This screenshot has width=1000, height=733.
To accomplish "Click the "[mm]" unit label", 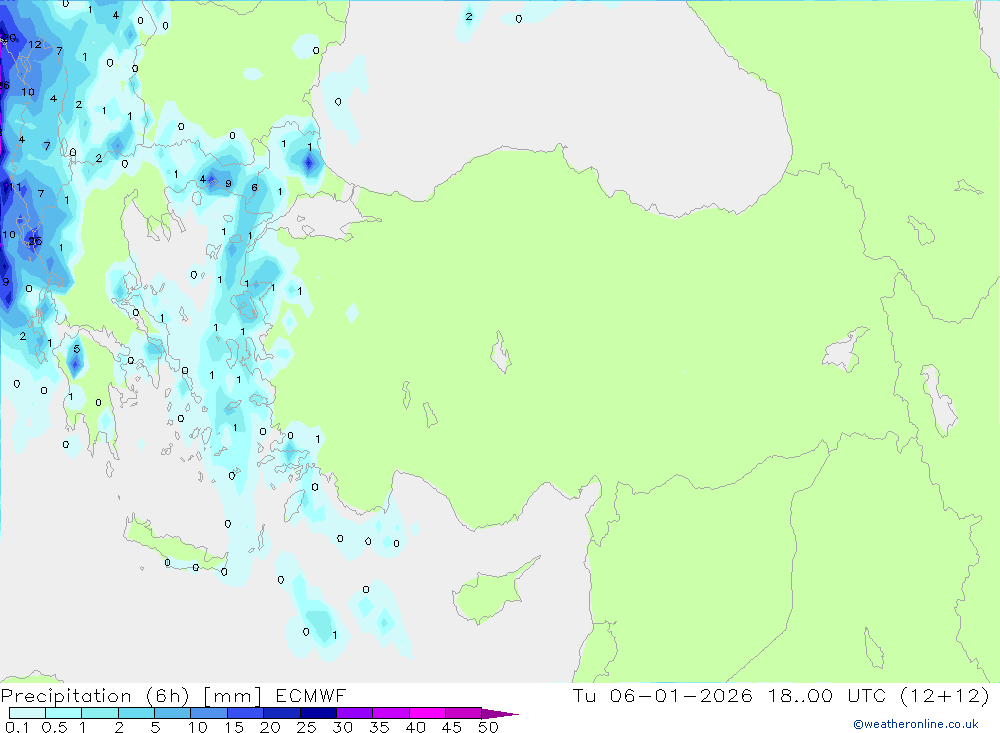I will pyautogui.click(x=232, y=695).
